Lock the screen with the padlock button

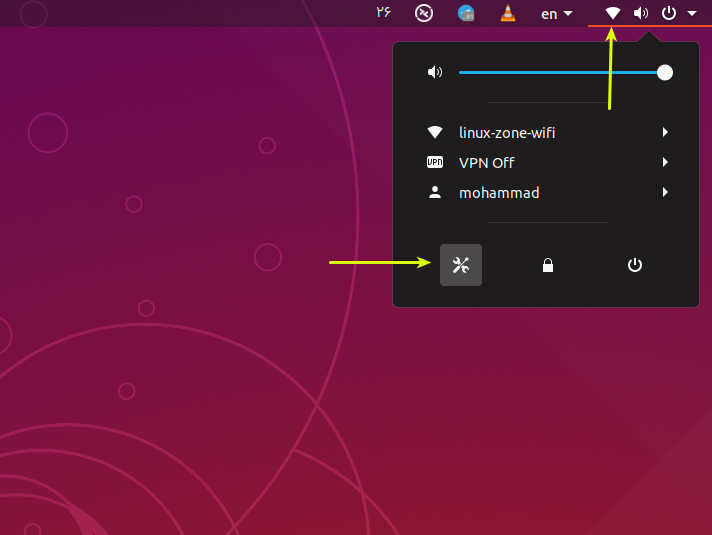click(x=548, y=265)
